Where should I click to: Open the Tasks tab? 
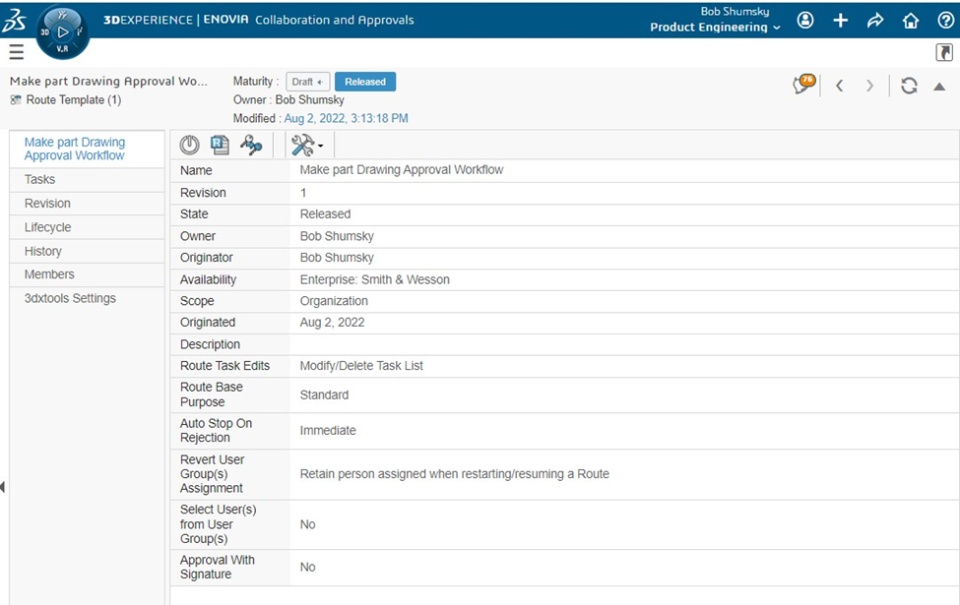pos(87,179)
